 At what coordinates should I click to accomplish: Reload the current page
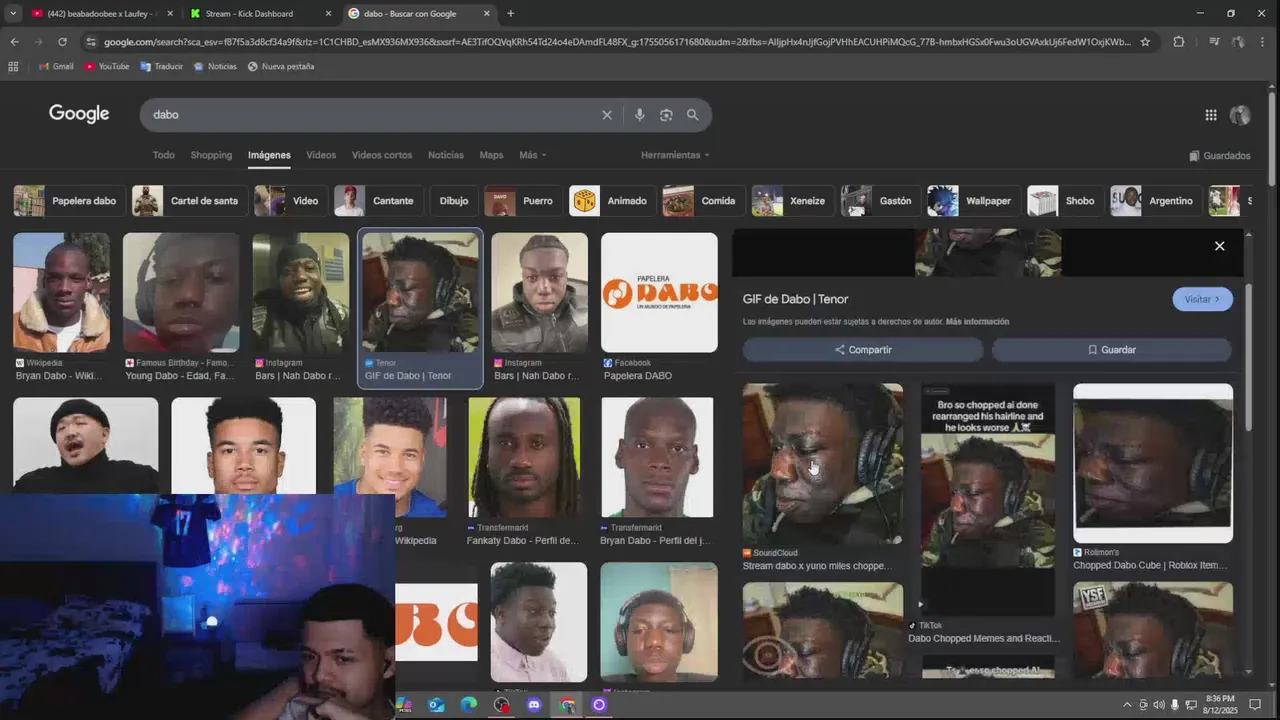(62, 42)
